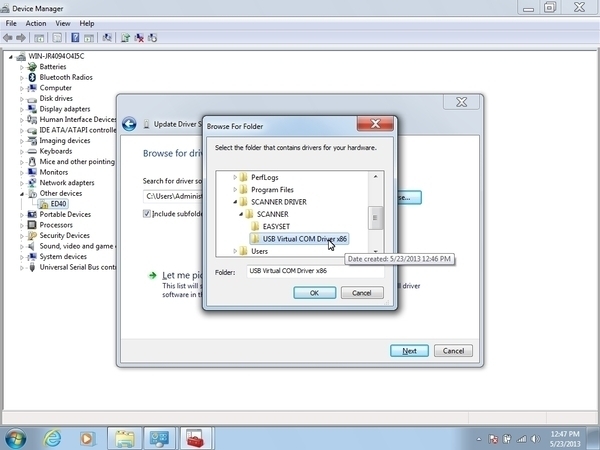Expand the Batteries device category
Viewport: 600px width, 450px height.
pos(21,67)
